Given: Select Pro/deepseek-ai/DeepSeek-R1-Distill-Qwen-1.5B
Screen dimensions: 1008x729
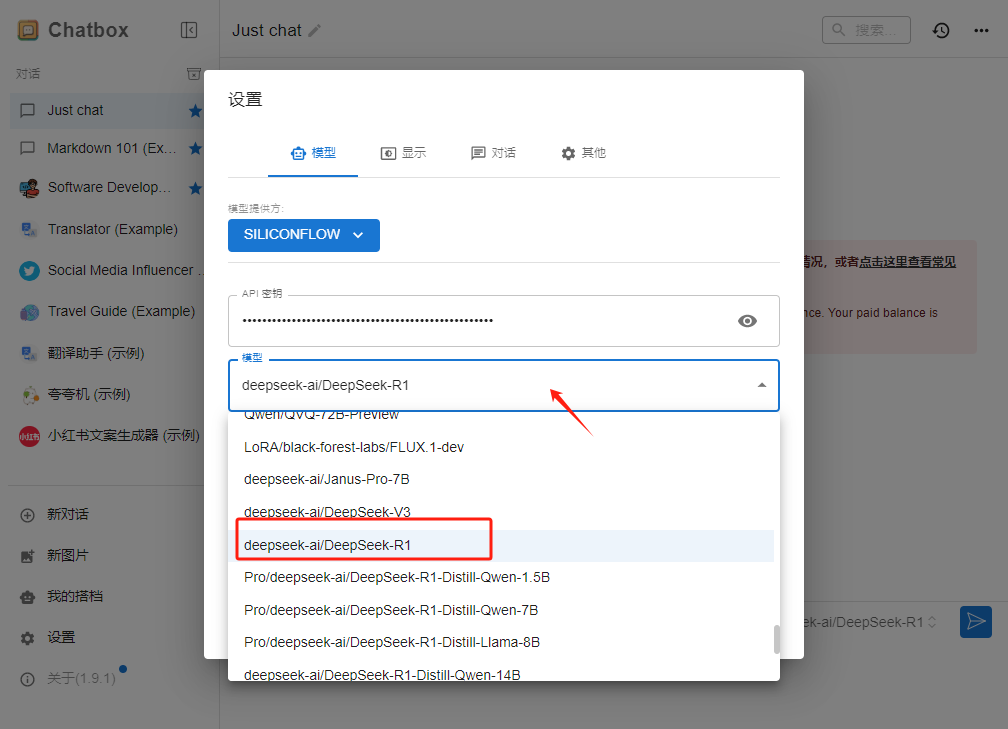Looking at the screenshot, I should pos(501,577).
